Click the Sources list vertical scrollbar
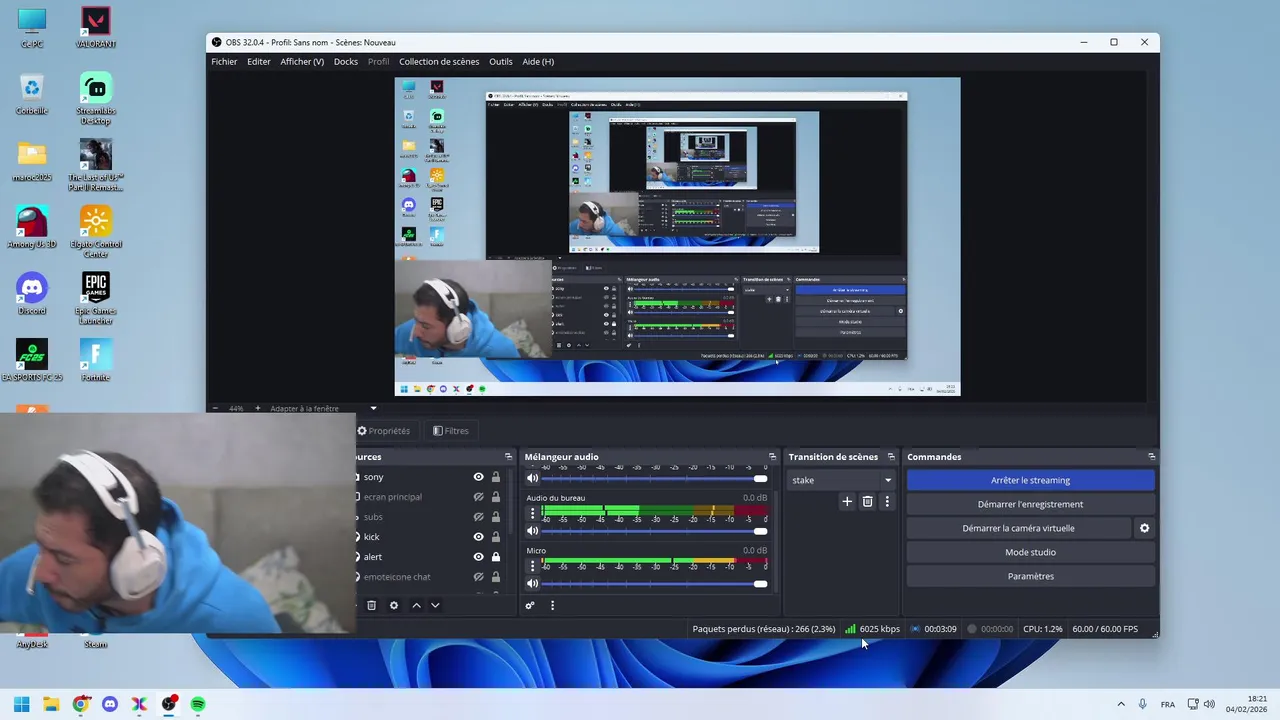Image resolution: width=1280 pixels, height=720 pixels. [x=510, y=500]
